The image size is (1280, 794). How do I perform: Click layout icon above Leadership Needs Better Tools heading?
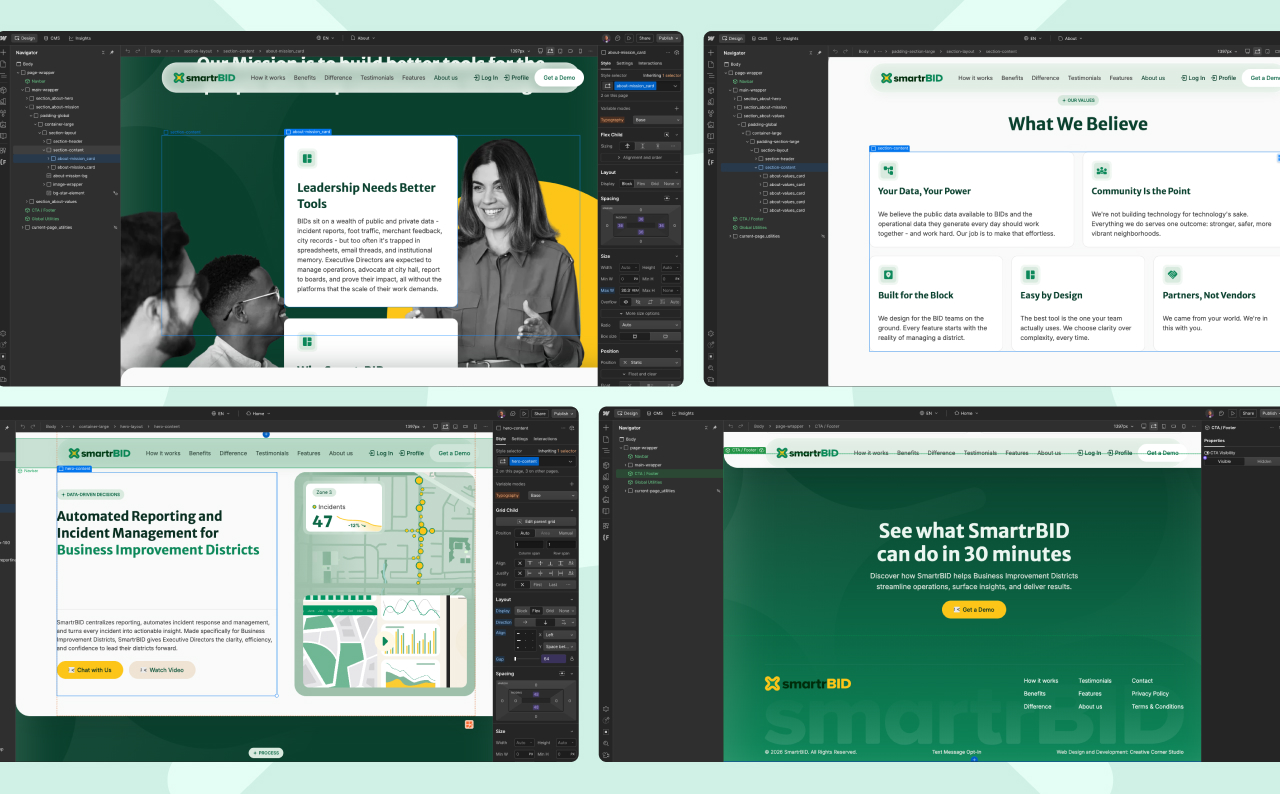(307, 158)
